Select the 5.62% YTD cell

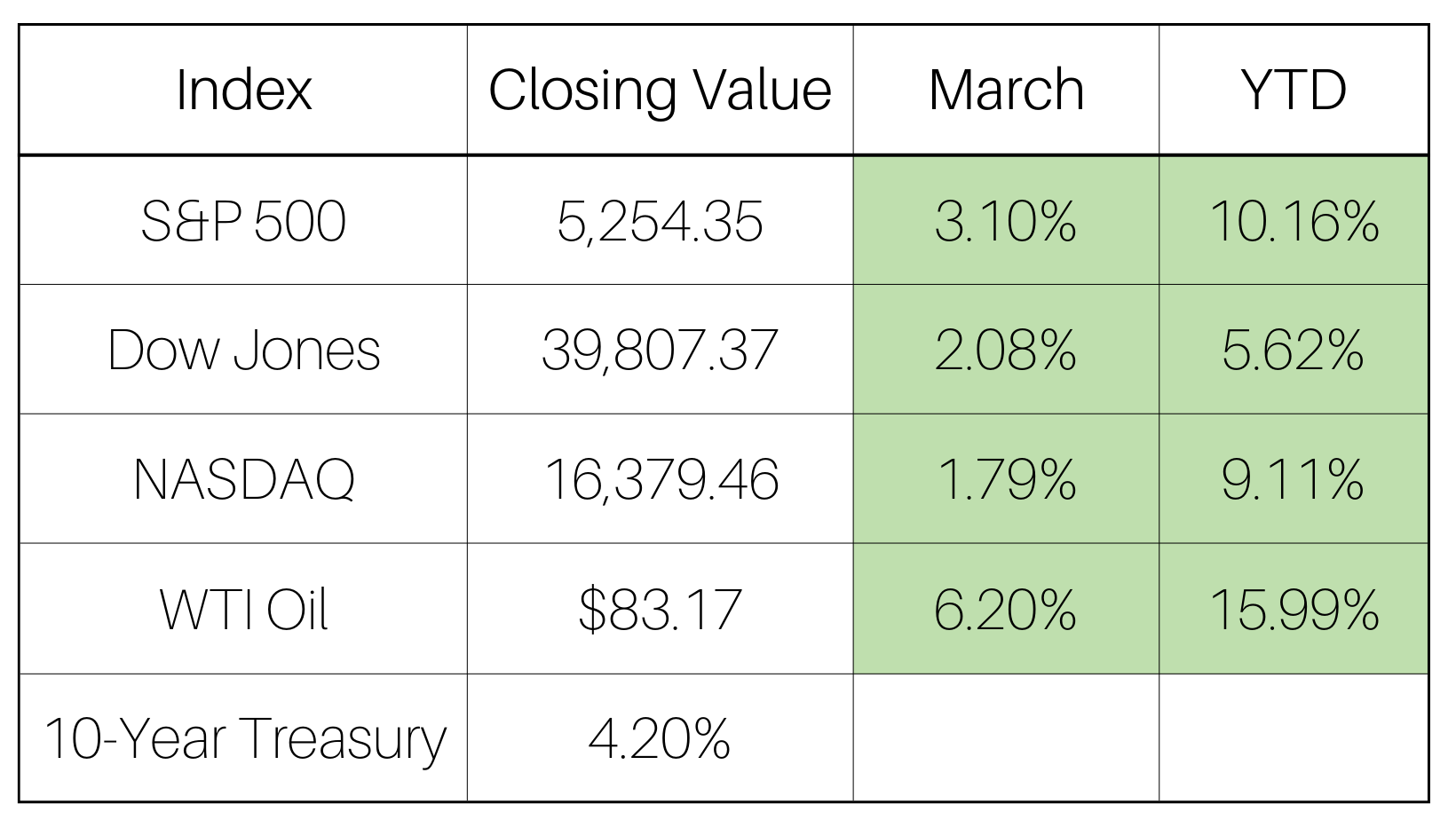tap(1293, 350)
